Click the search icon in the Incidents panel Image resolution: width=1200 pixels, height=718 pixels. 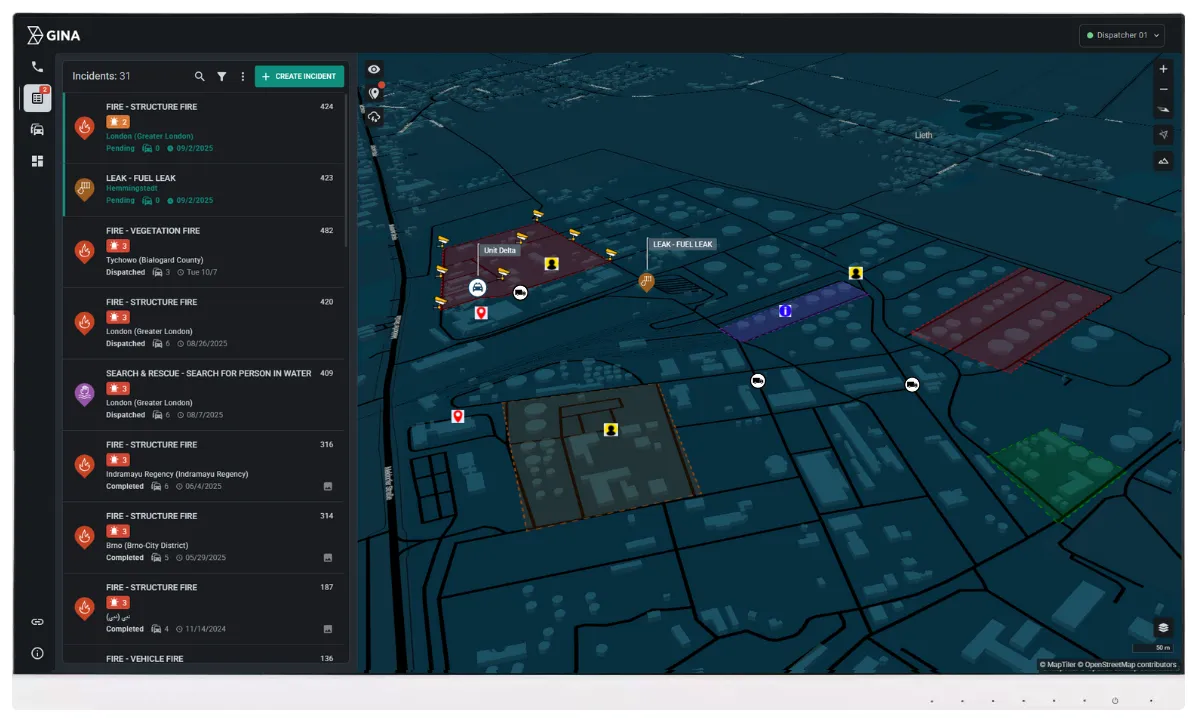pos(199,76)
